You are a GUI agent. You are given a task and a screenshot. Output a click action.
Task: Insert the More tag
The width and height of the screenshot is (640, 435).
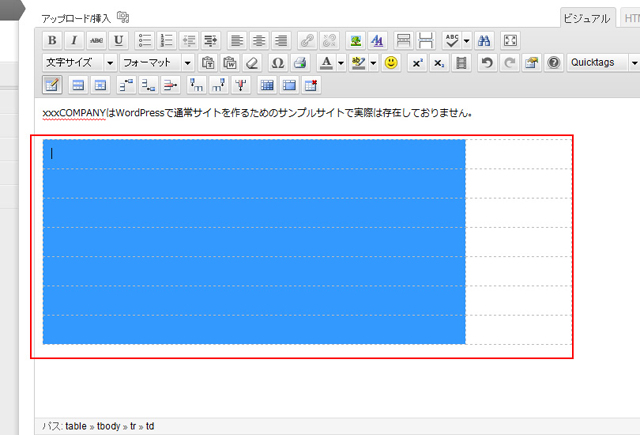[404, 40]
